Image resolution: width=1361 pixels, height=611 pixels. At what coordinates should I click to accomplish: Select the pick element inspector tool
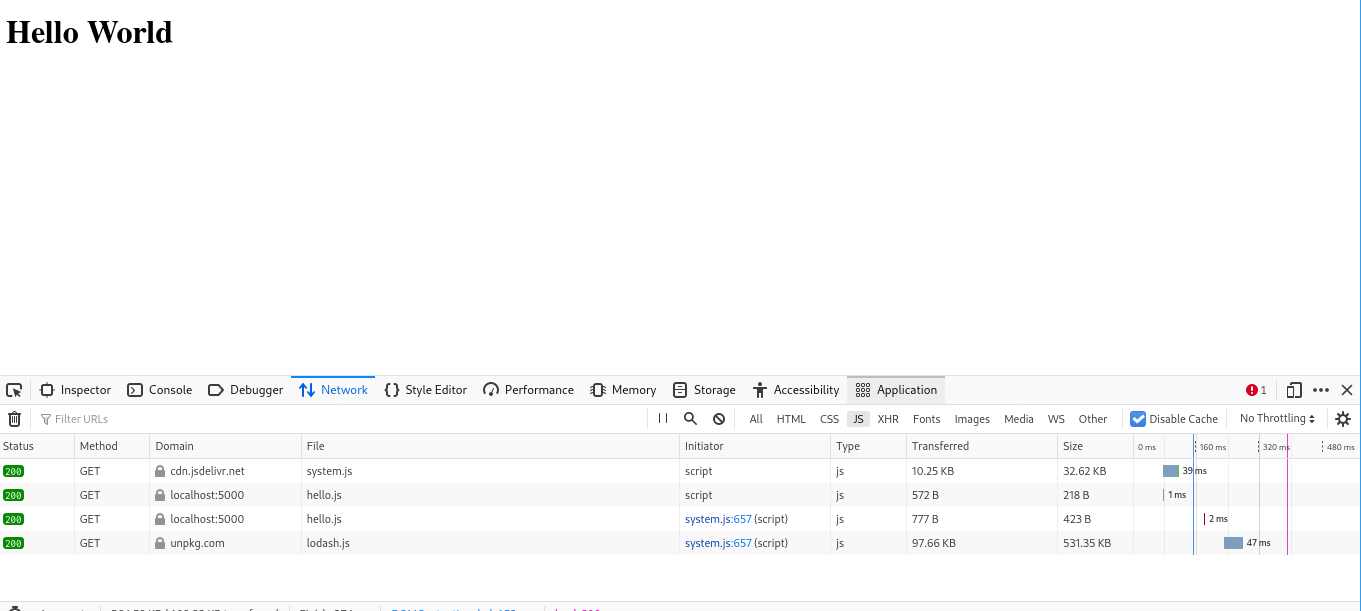point(14,390)
